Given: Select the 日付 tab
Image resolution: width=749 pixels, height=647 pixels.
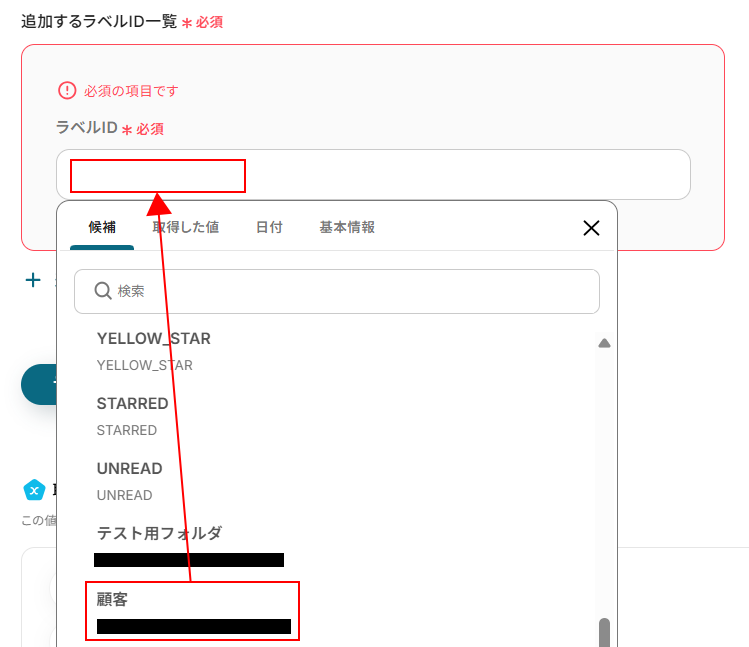Looking at the screenshot, I should tap(269, 227).
